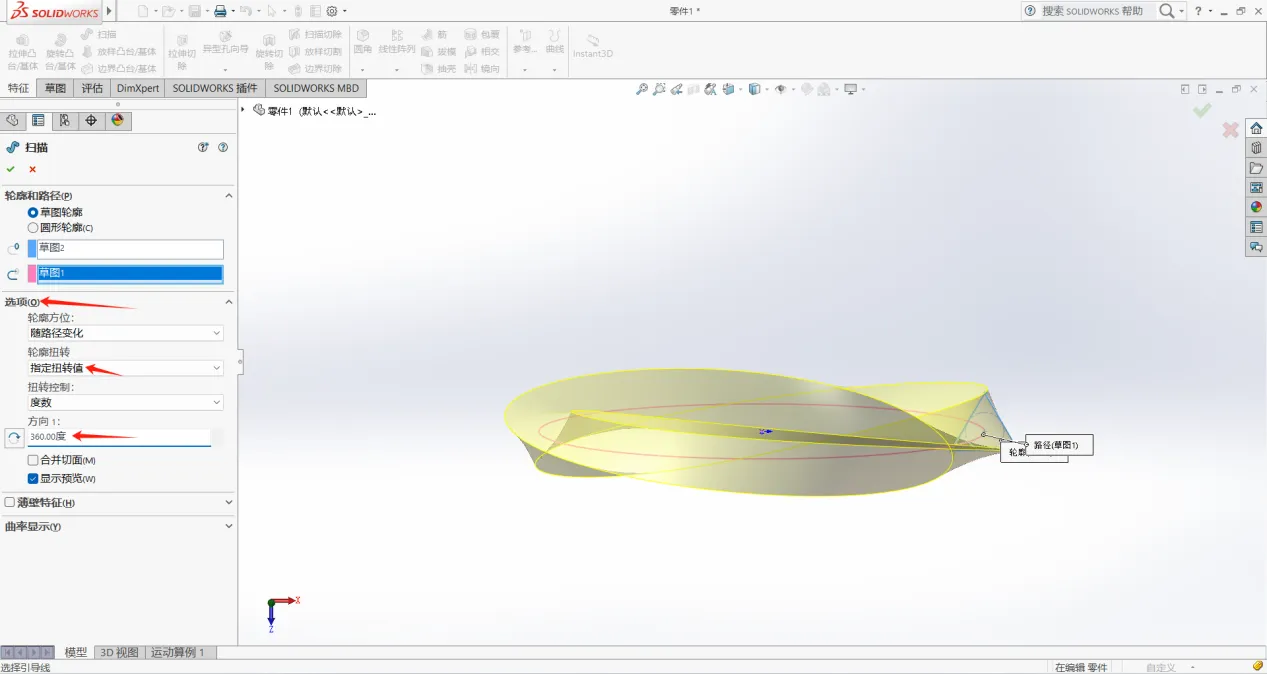
Task: Click the Zoom to Area icon
Action: click(659, 89)
